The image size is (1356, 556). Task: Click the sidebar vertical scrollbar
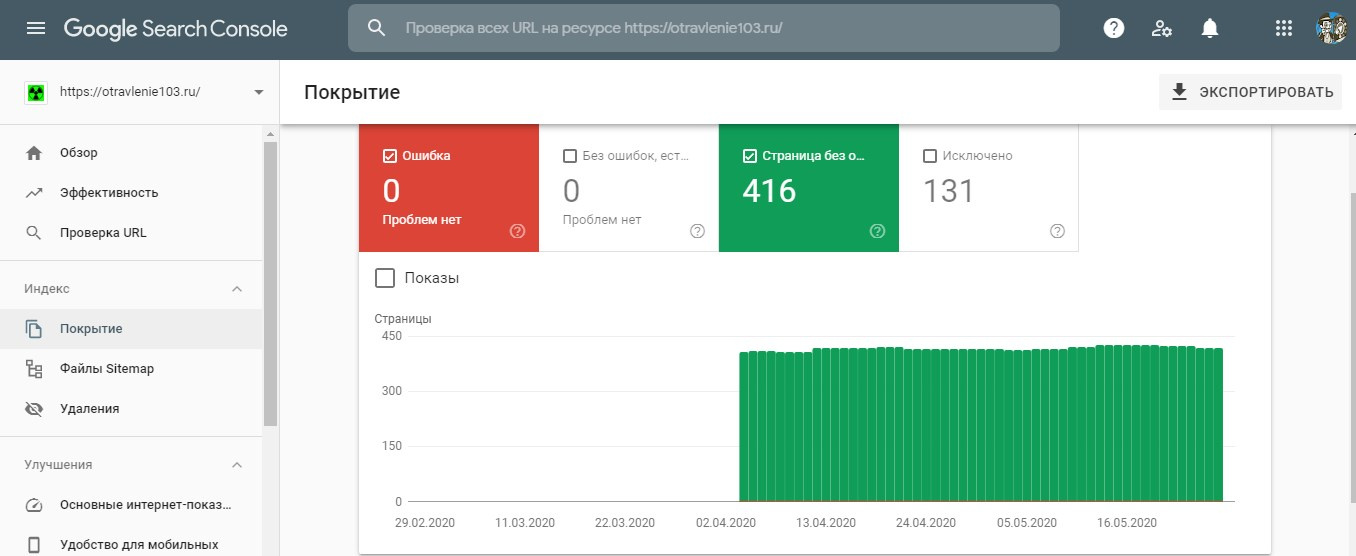point(270,285)
